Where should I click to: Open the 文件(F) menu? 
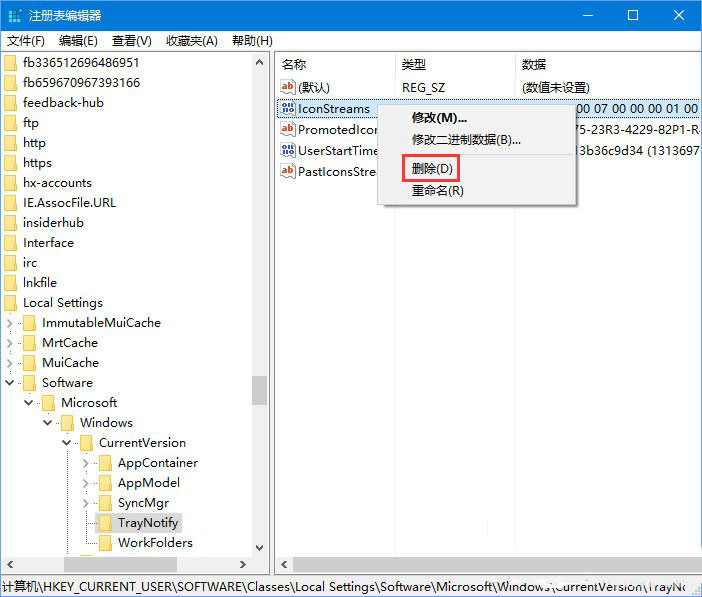[26, 41]
